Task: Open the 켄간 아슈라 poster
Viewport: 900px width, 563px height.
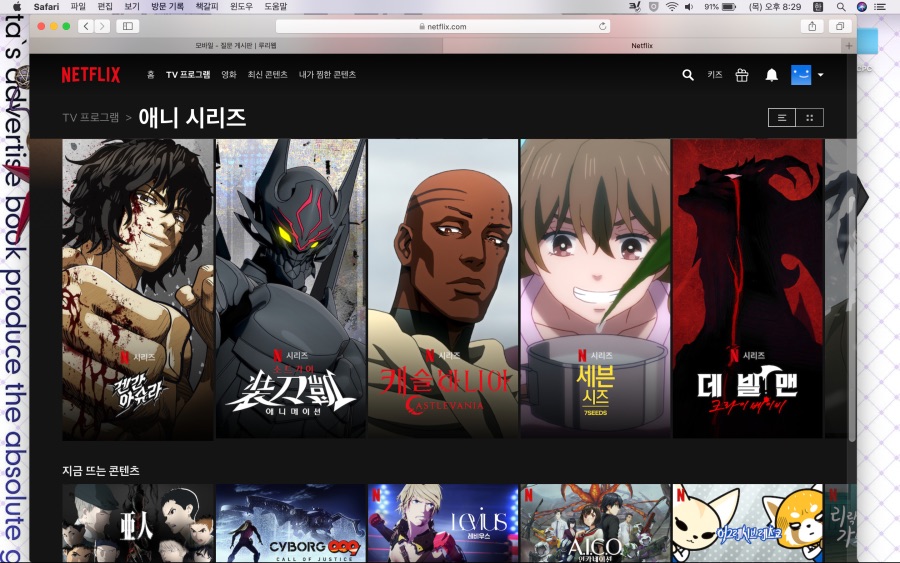Action: point(138,289)
